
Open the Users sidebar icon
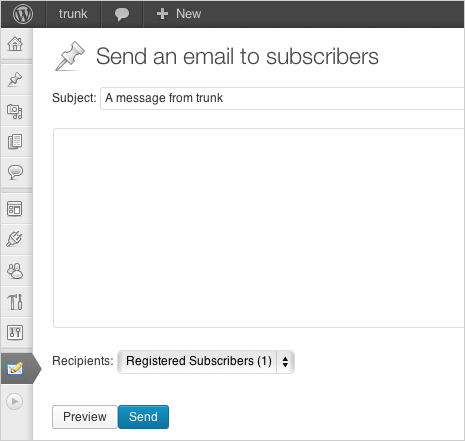coord(15,271)
